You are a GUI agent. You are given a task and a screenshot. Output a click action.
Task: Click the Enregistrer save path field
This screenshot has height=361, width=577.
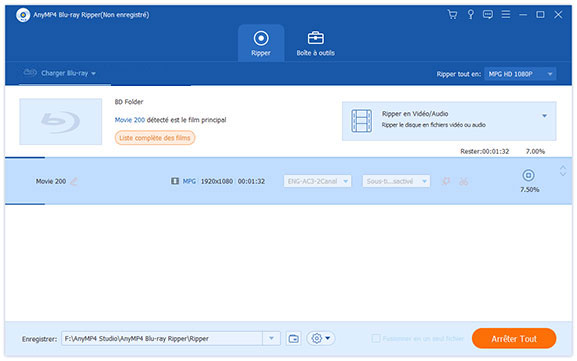click(162, 339)
